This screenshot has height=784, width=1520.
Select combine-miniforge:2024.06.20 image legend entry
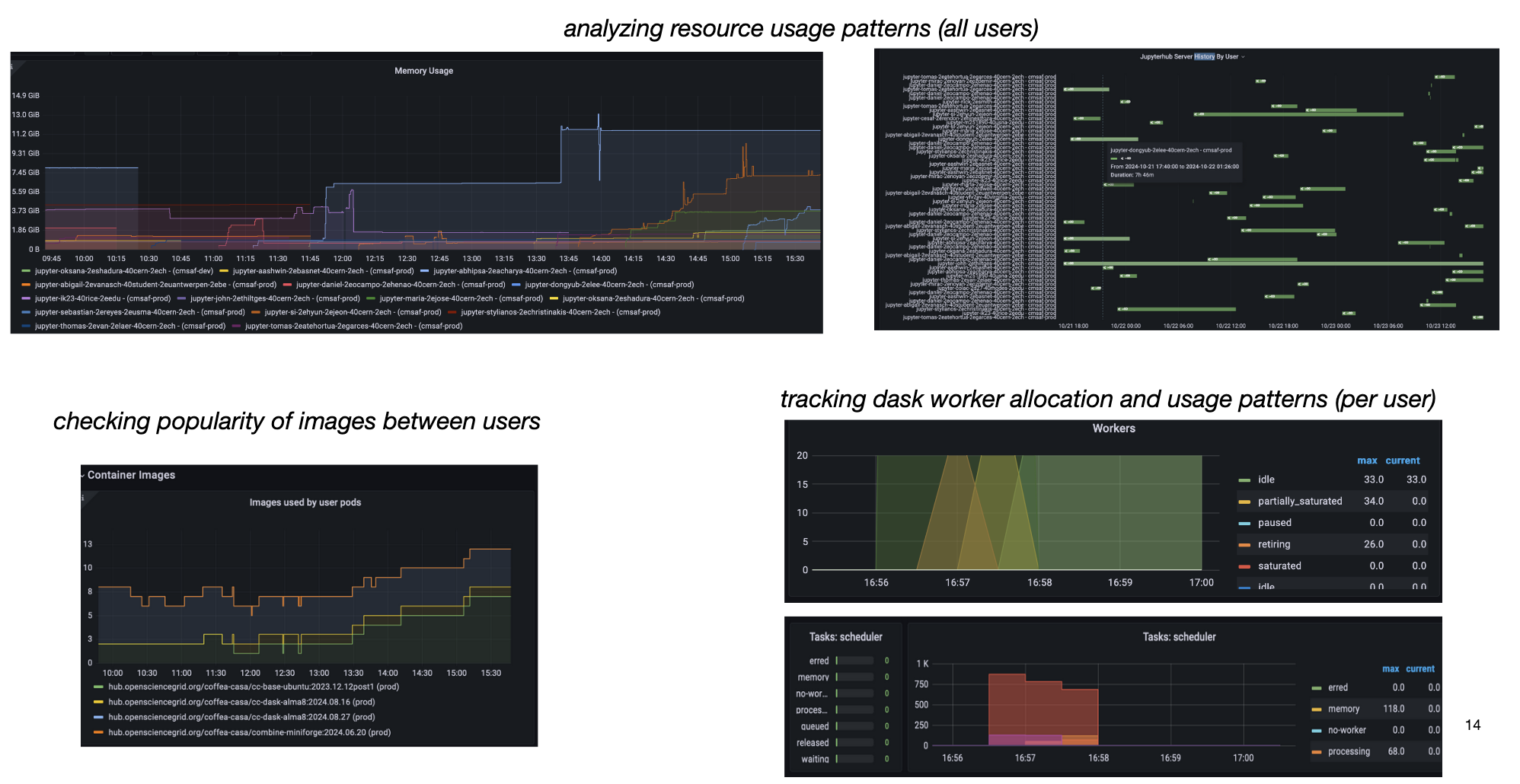[x=249, y=732]
